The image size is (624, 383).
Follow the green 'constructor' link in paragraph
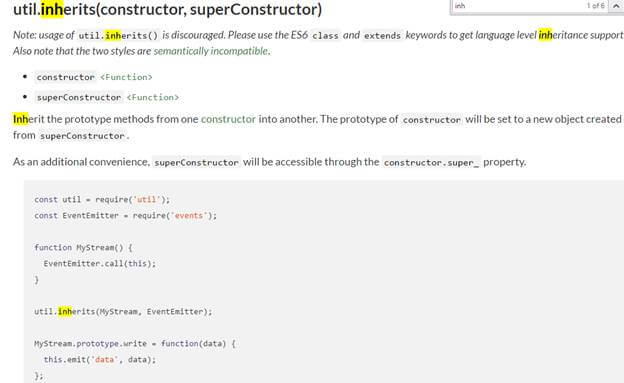[x=228, y=119]
